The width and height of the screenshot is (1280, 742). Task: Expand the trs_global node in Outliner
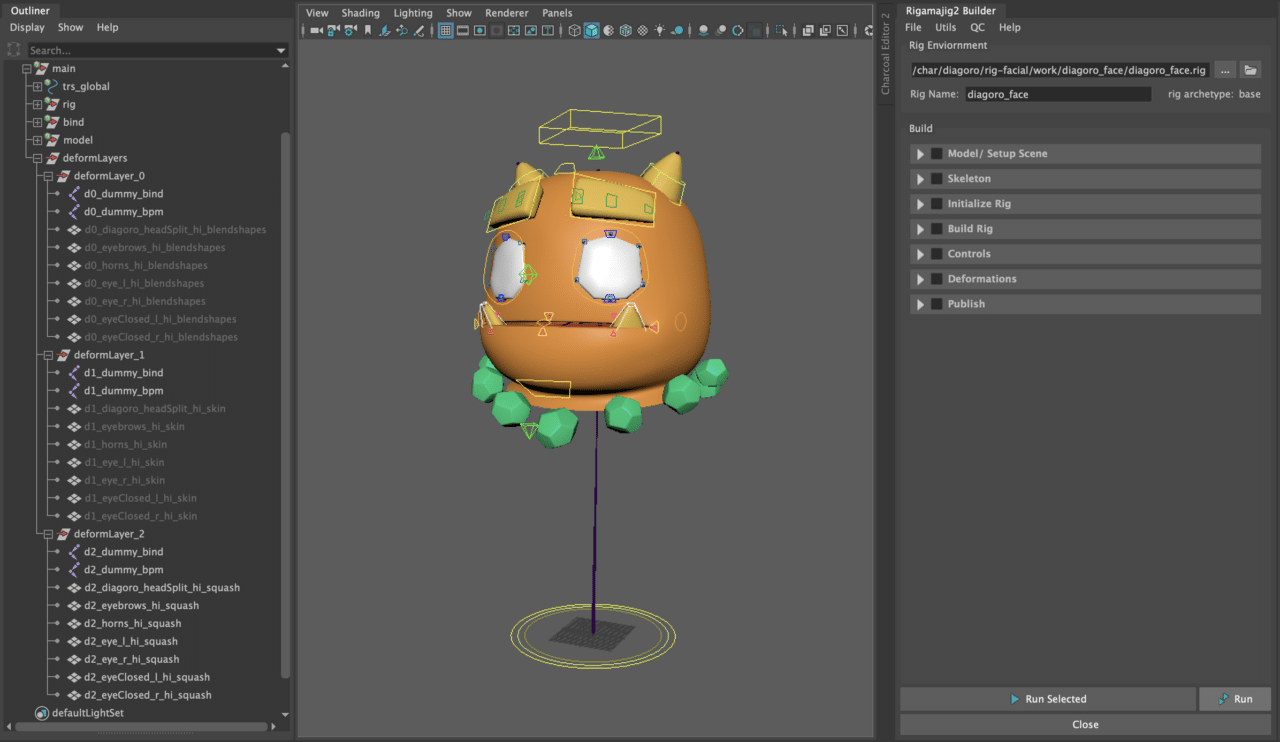[x=38, y=87]
